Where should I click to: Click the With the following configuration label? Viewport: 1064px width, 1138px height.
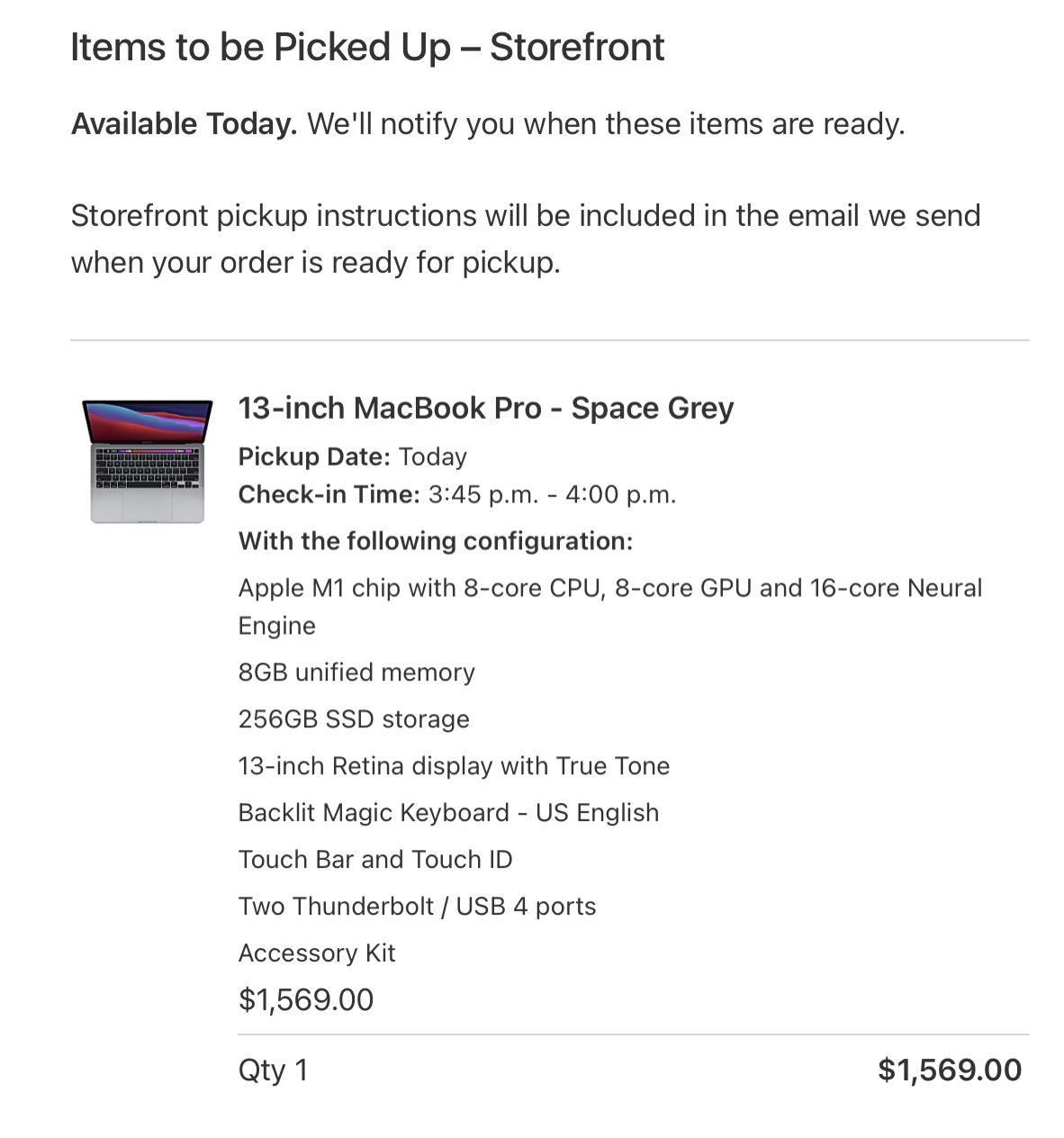[436, 541]
